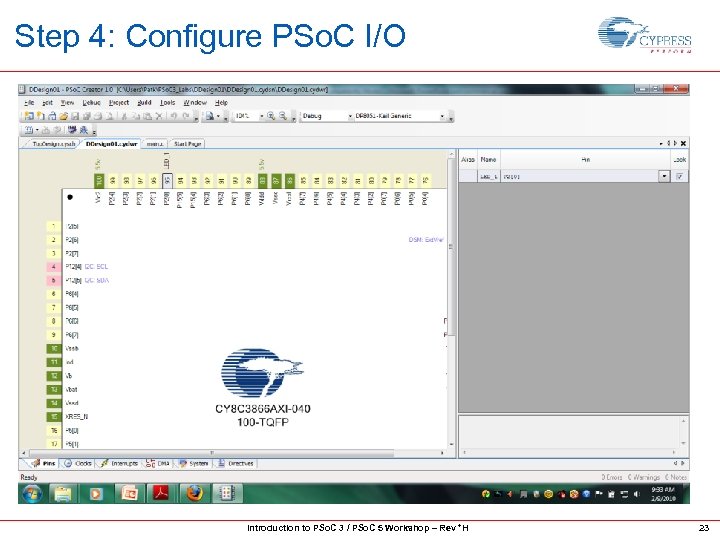The image size is (720, 540).
Task: Click PSoC Creator taskbar icon
Action: 226,494
